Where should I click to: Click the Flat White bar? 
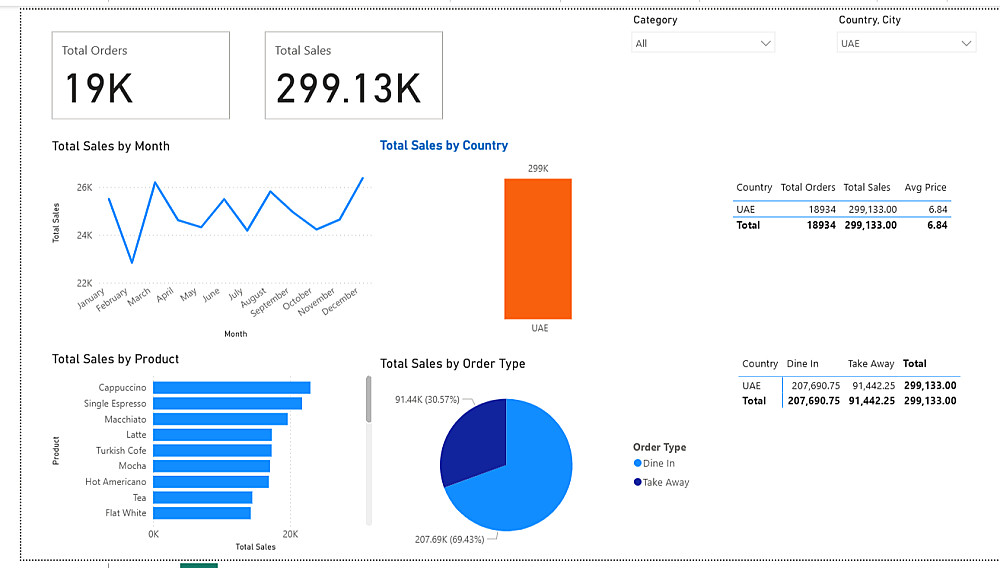pos(202,513)
